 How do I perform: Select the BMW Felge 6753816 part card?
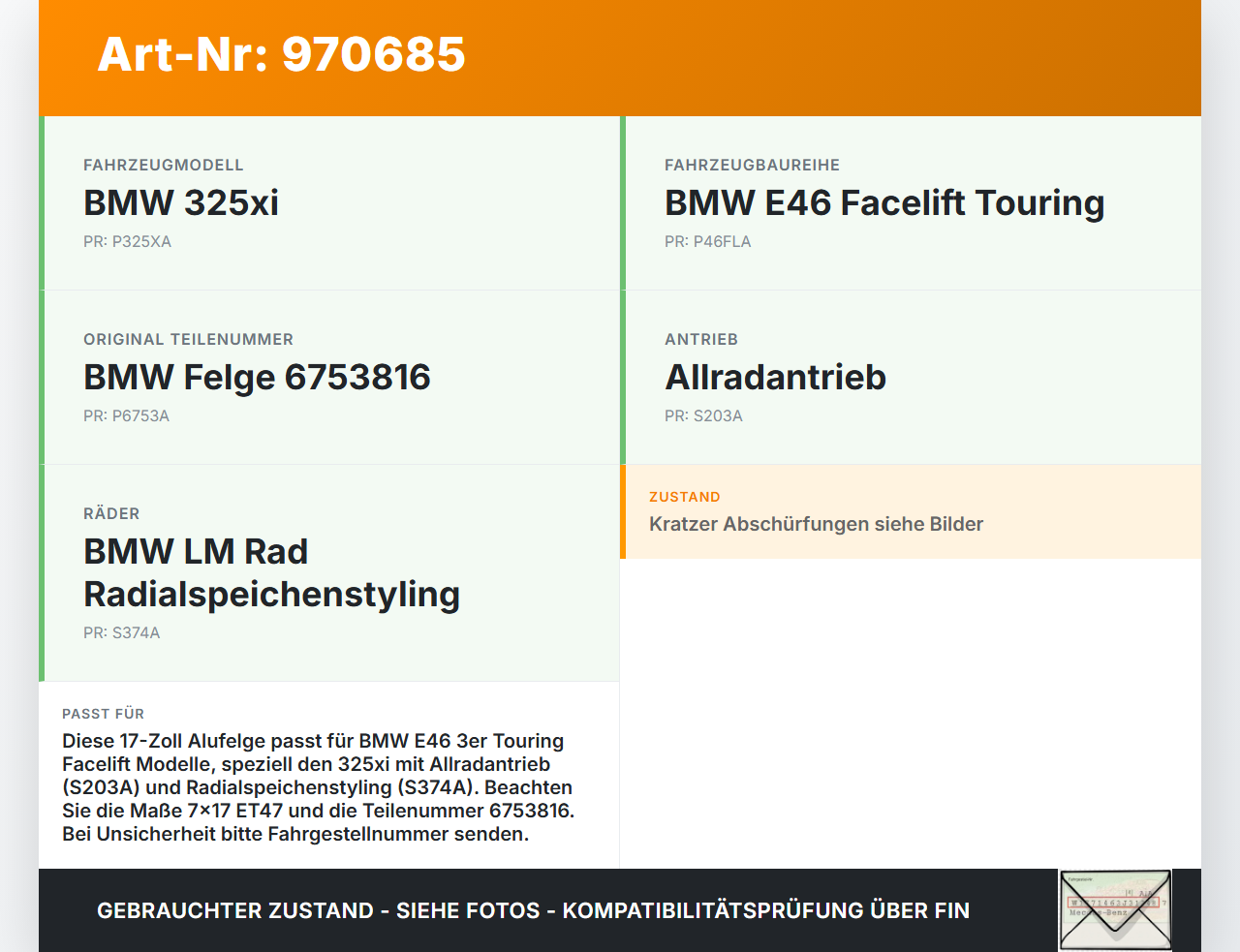pyautogui.click(x=329, y=377)
